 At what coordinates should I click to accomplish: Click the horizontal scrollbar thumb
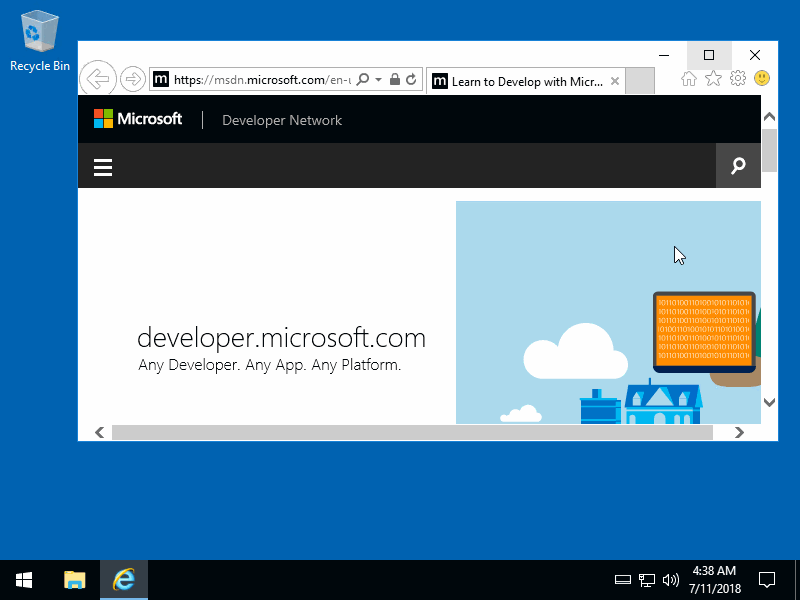point(412,433)
